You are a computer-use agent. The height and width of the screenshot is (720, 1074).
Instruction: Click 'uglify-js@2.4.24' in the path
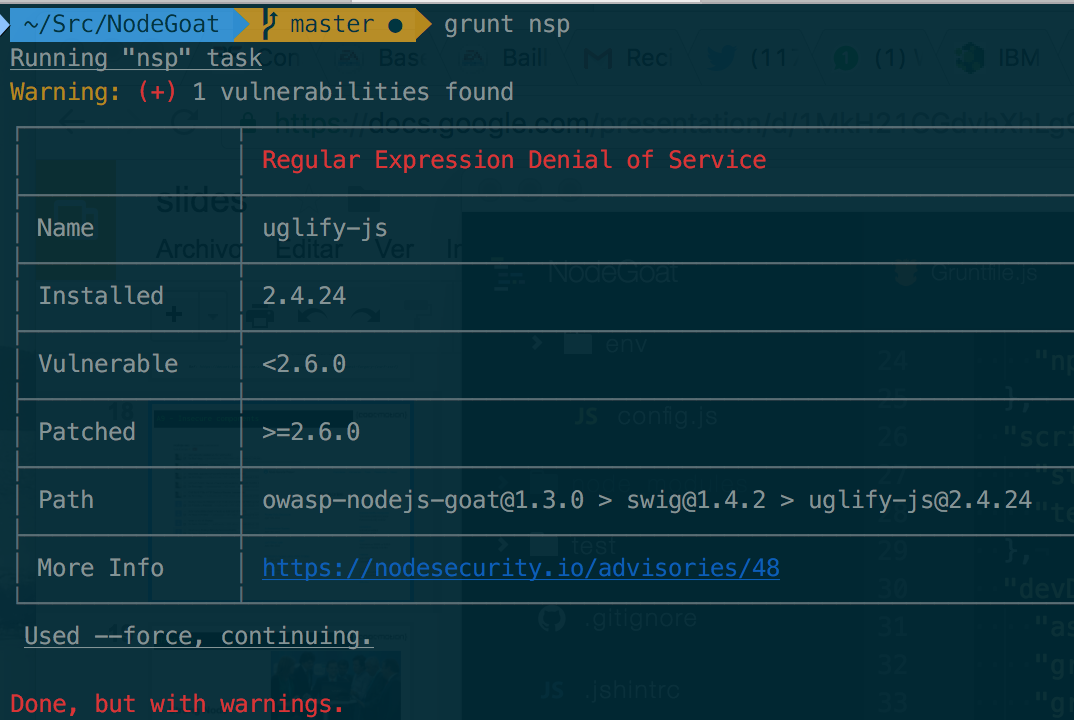click(920, 500)
